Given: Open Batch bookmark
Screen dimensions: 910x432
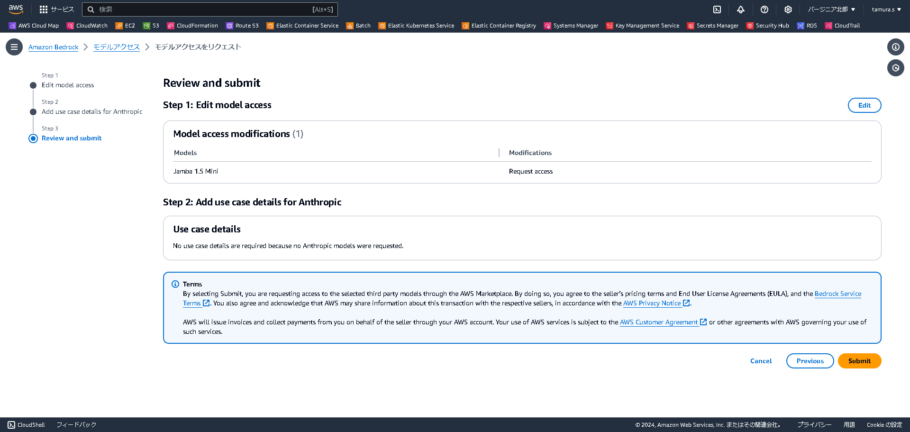Looking at the screenshot, I should (x=358, y=26).
